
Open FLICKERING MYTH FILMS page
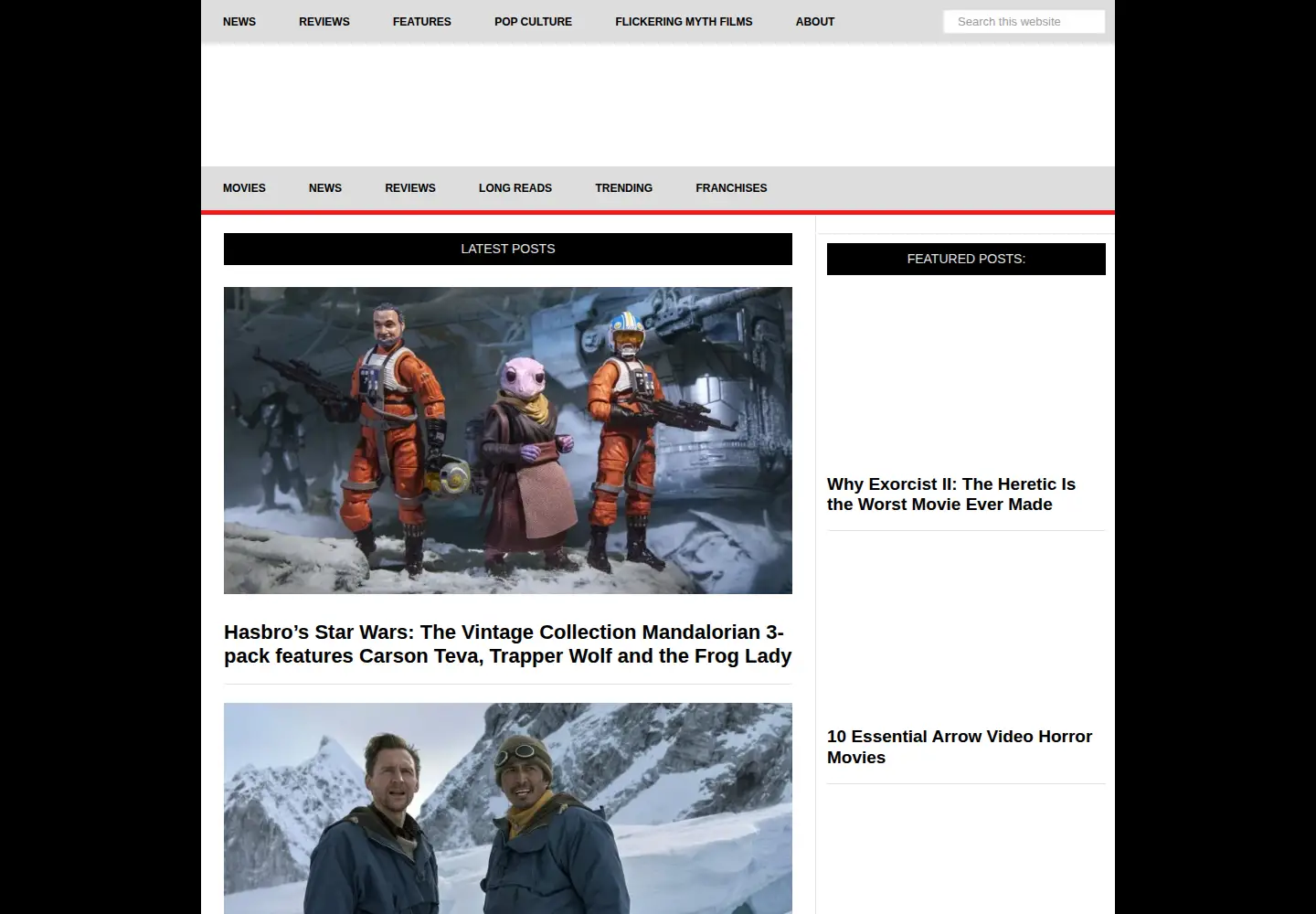684,21
